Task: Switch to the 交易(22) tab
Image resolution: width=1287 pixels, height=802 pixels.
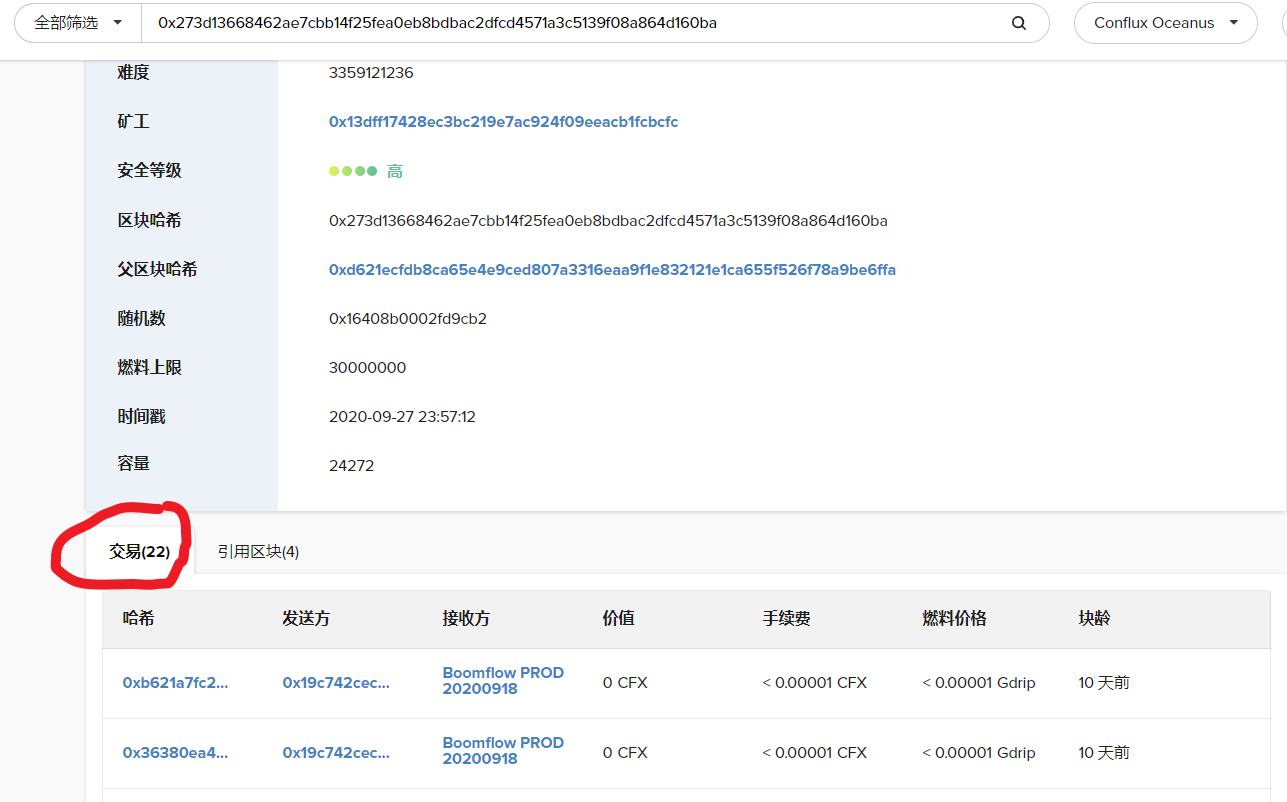Action: tap(139, 551)
